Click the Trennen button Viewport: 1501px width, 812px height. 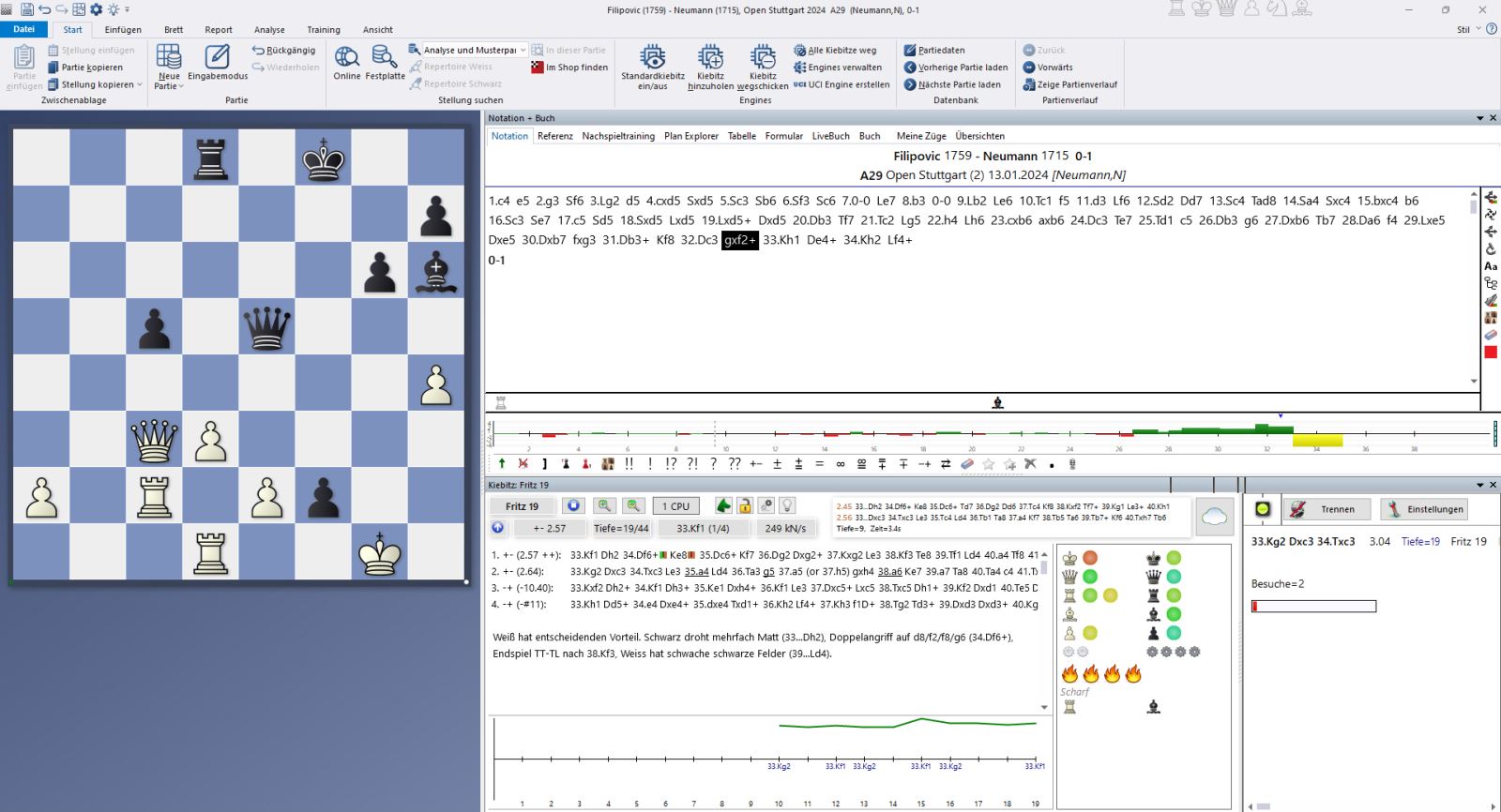1327,509
